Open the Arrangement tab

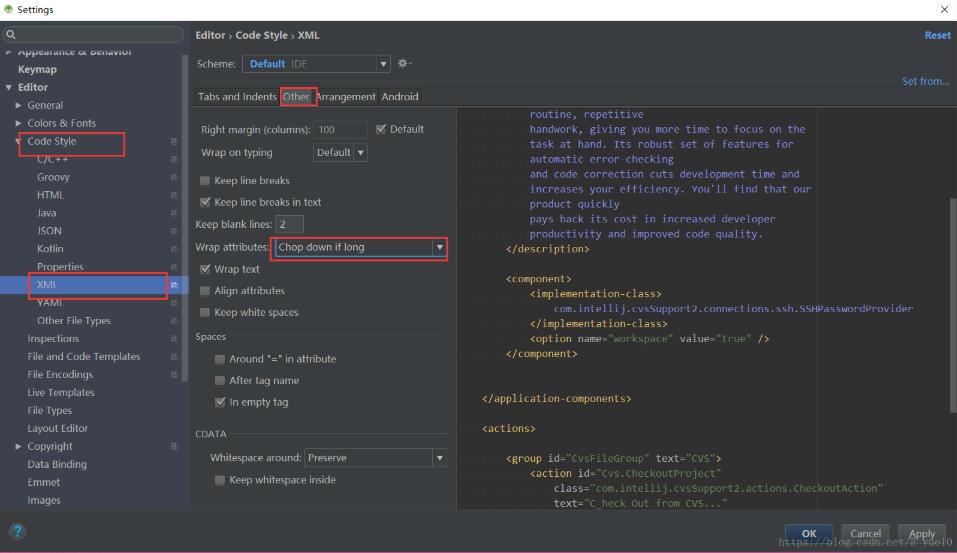click(345, 97)
